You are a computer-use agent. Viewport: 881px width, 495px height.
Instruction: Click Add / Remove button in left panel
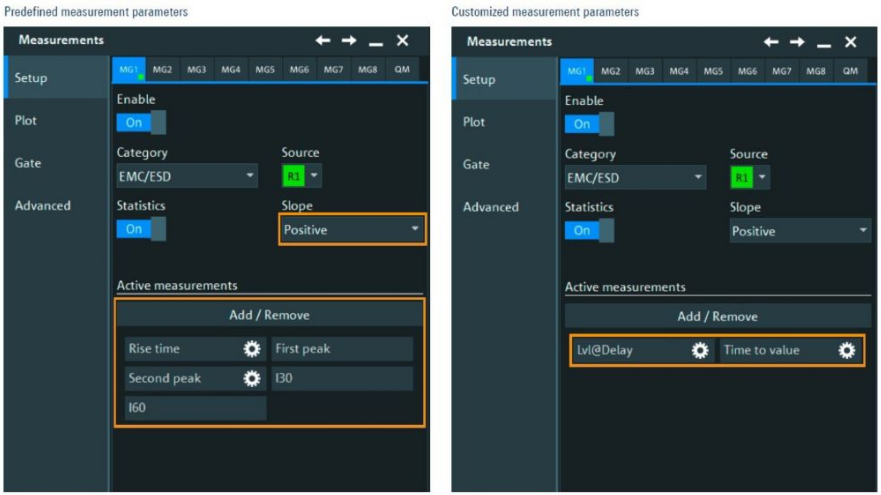click(269, 315)
